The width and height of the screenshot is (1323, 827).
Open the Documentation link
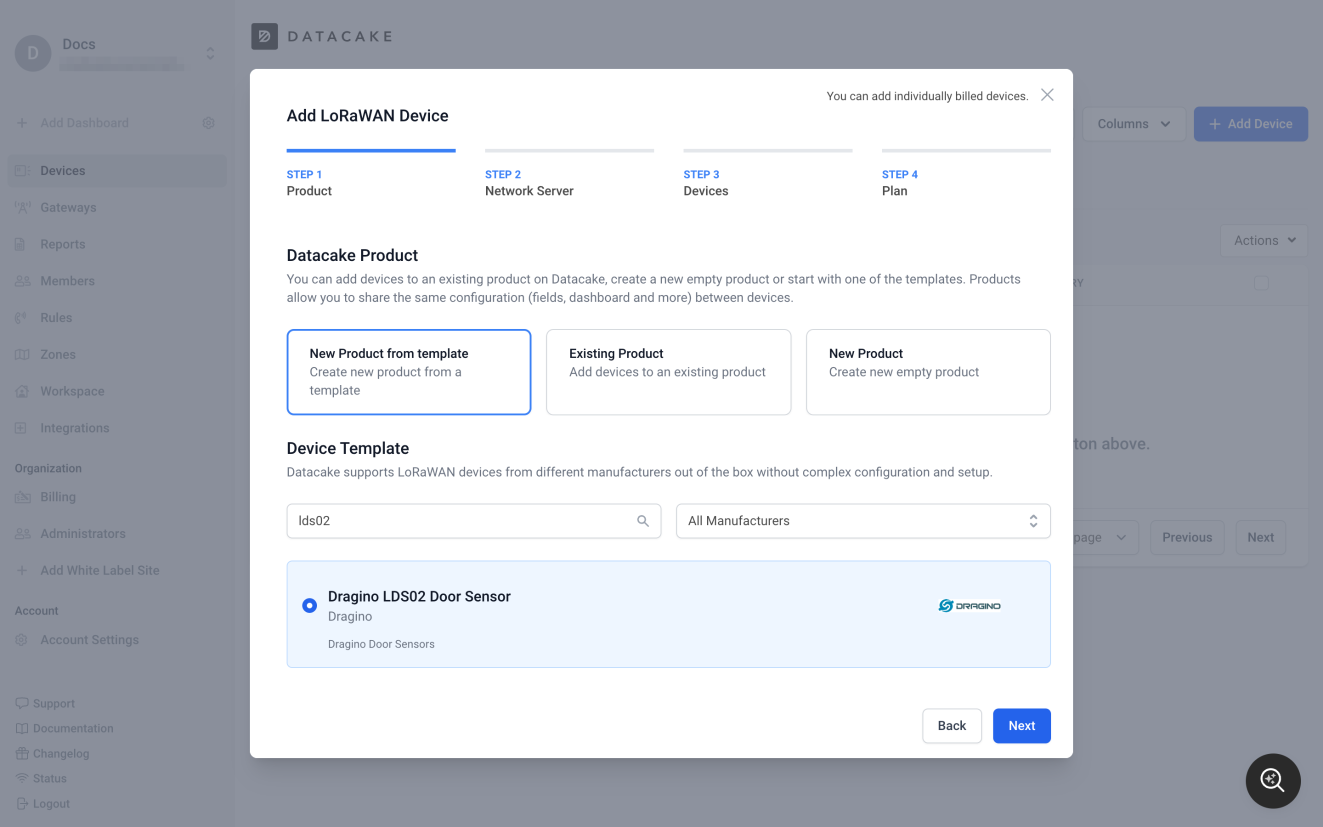[73, 728]
